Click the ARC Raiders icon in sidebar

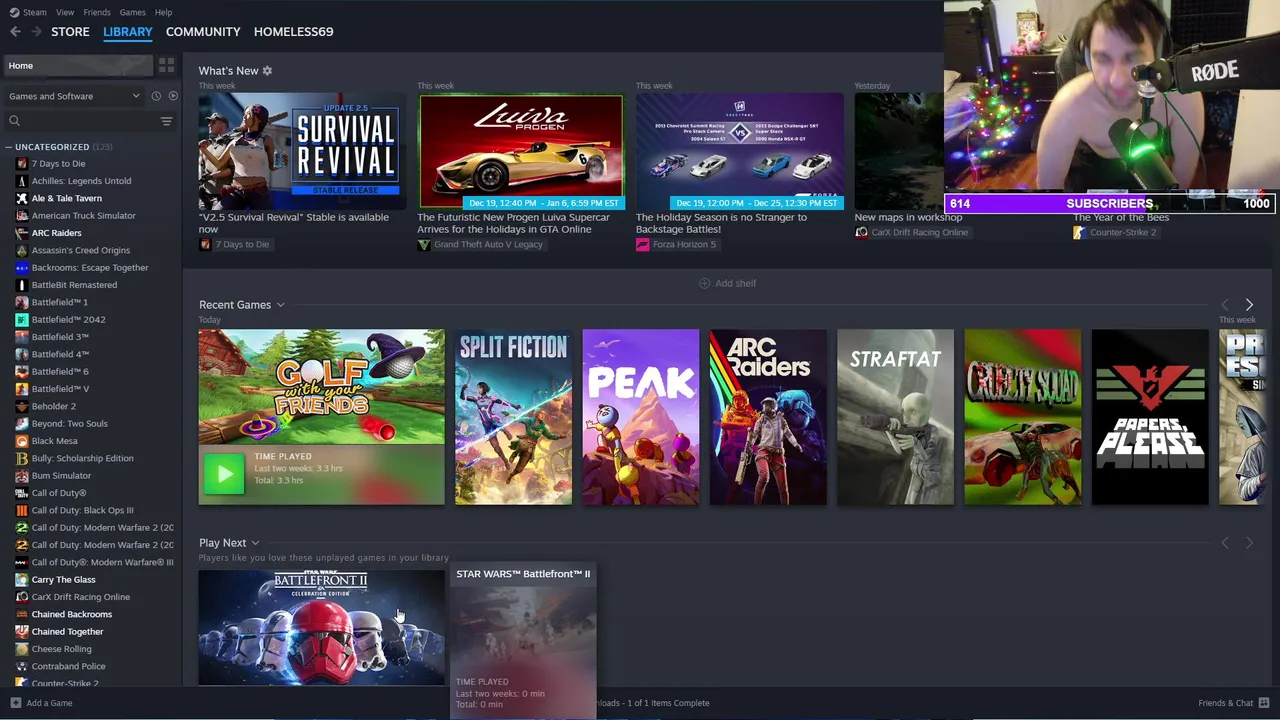coord(21,233)
